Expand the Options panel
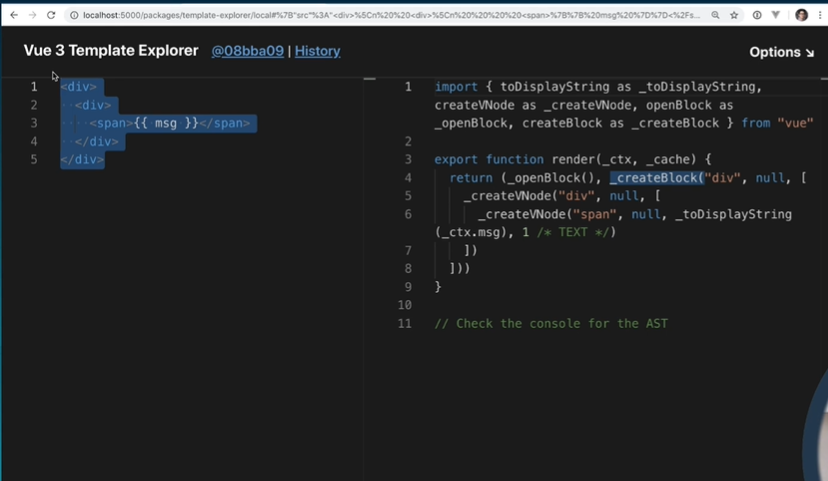This screenshot has width=828, height=481. tap(782, 52)
